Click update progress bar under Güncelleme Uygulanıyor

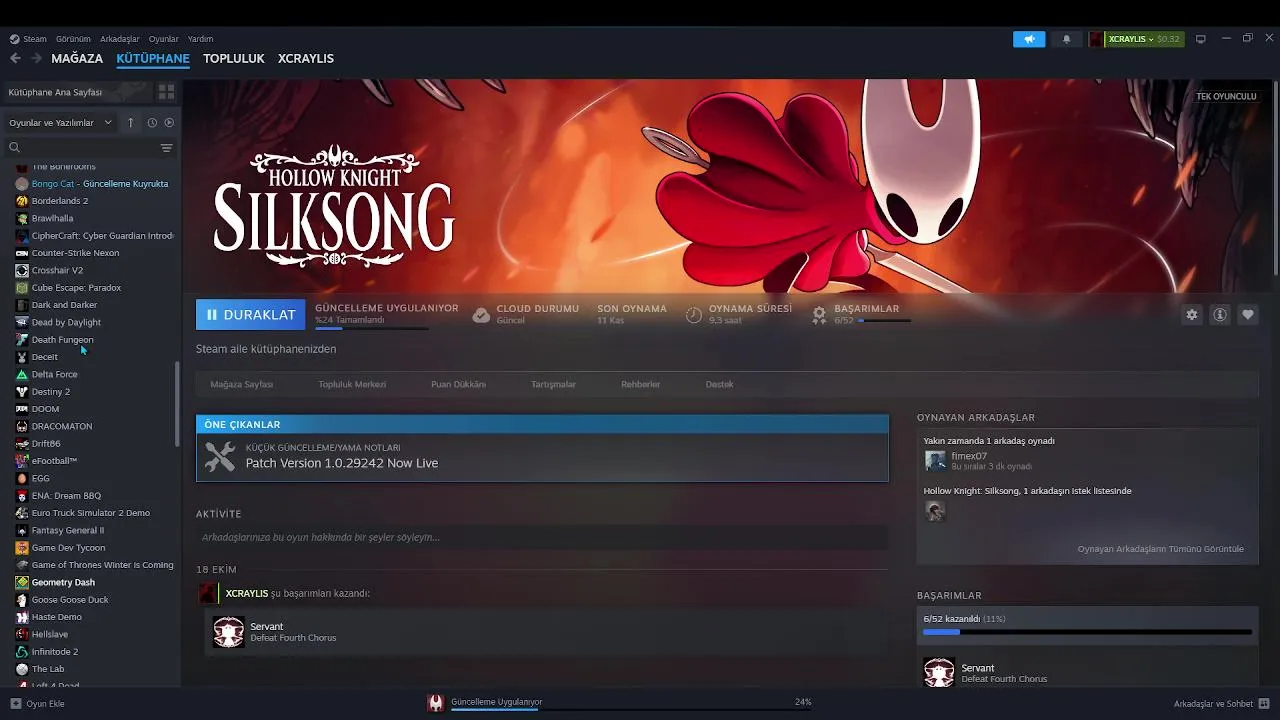pos(371,327)
